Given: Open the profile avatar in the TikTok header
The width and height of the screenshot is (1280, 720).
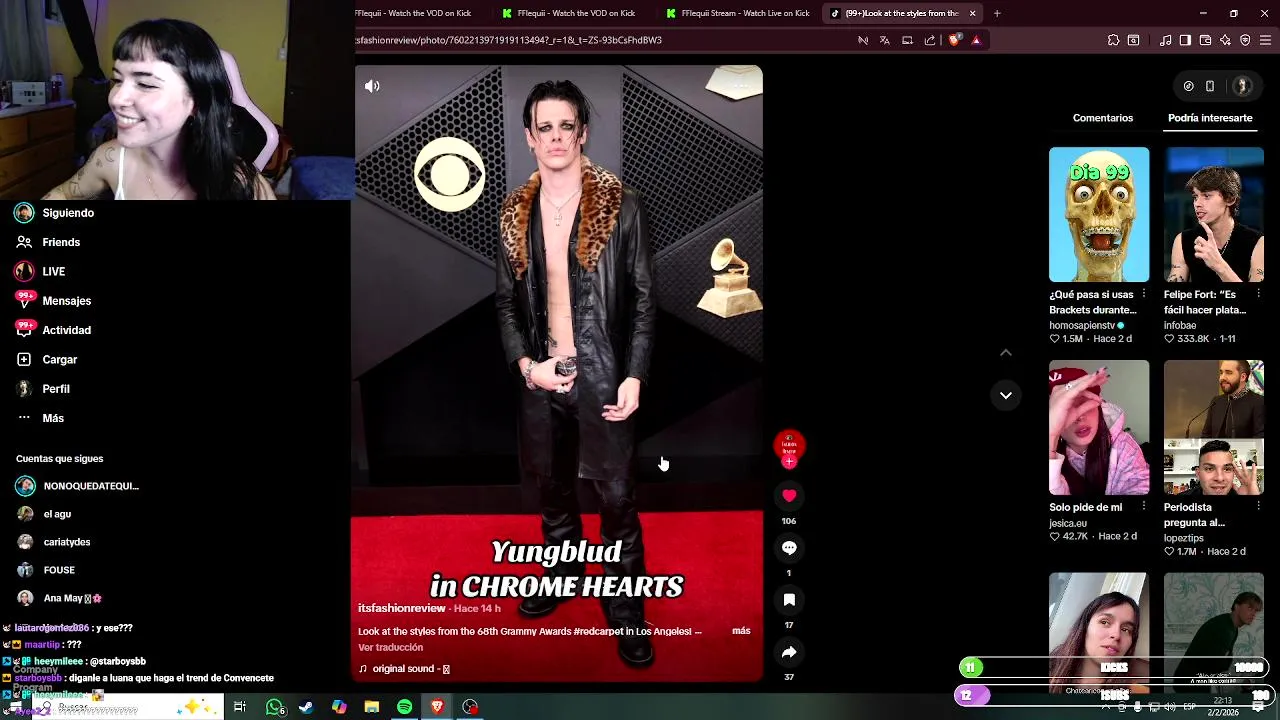Looking at the screenshot, I should [1243, 86].
